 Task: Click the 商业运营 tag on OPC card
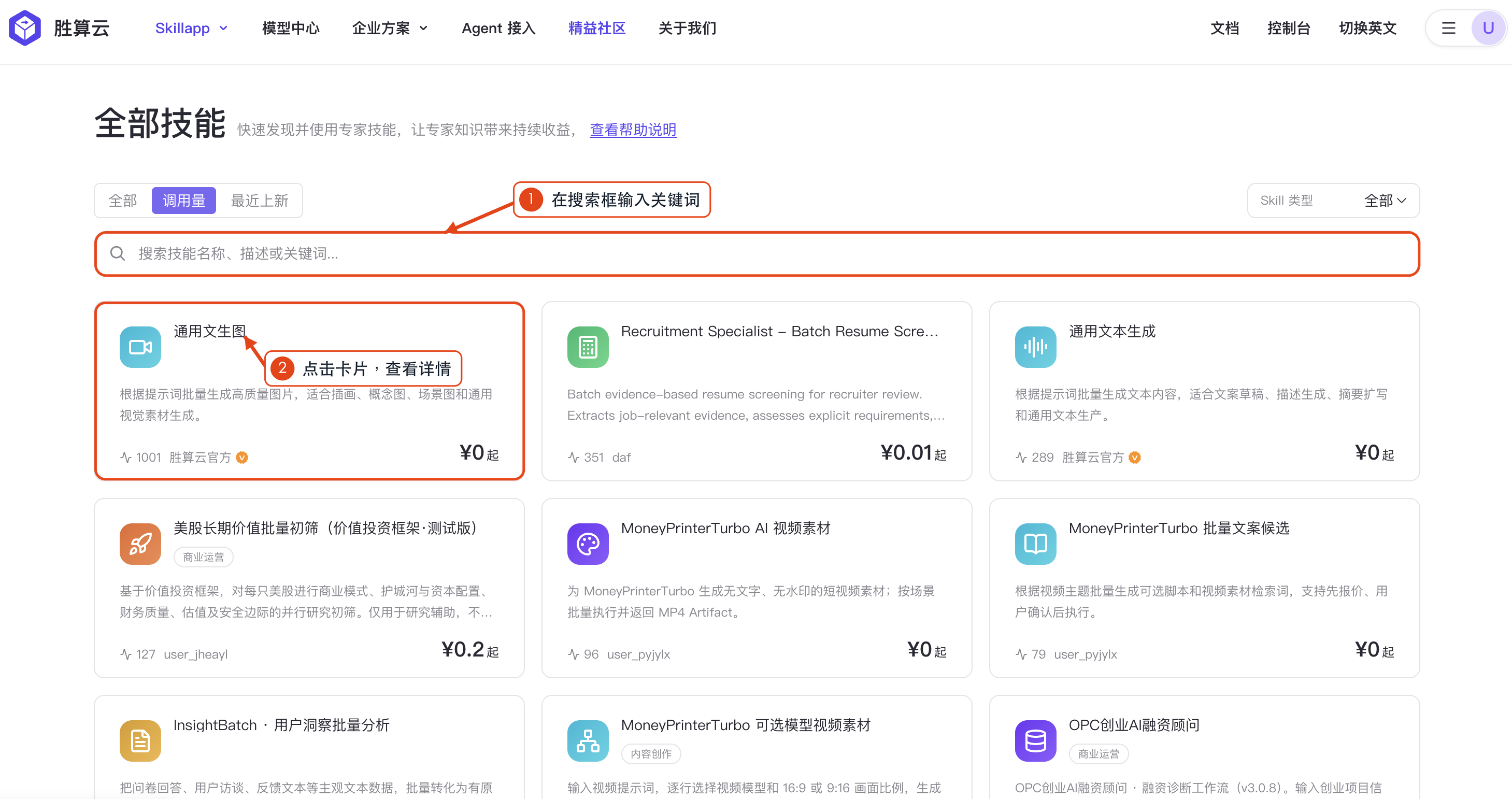click(x=1098, y=753)
